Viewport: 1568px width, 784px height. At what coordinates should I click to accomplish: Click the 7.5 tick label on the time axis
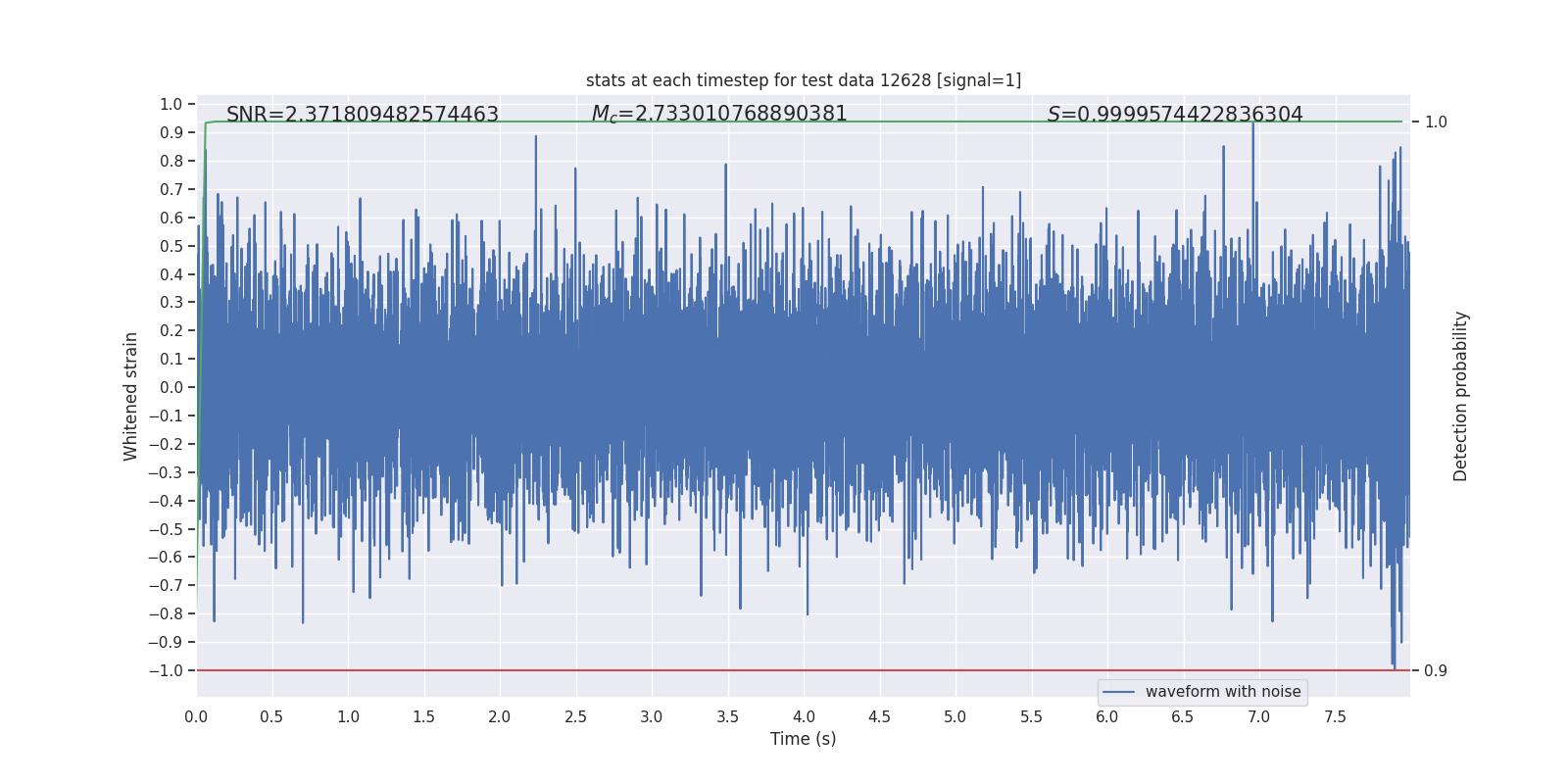click(x=1335, y=717)
